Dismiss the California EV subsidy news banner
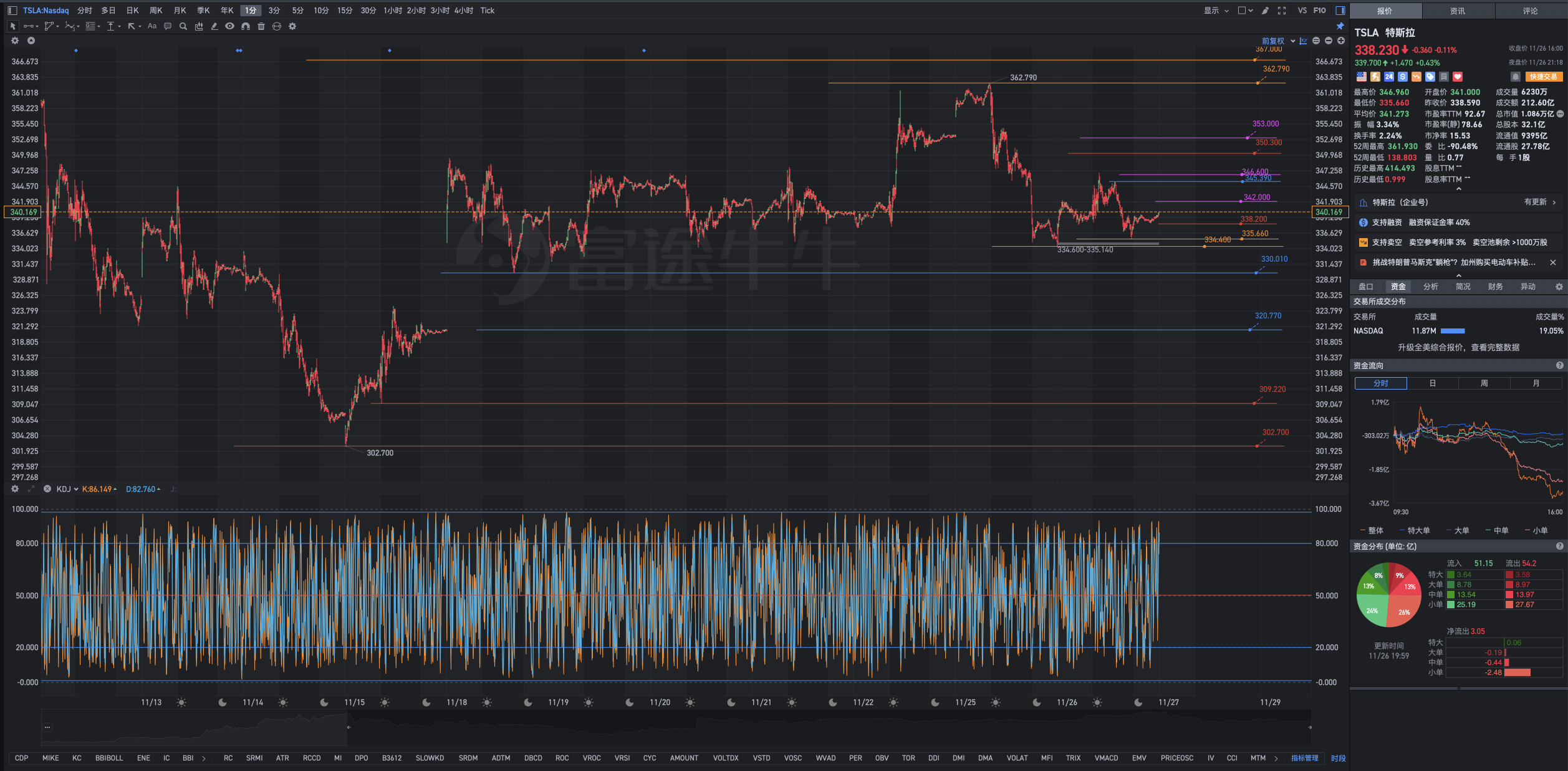 click(1553, 262)
